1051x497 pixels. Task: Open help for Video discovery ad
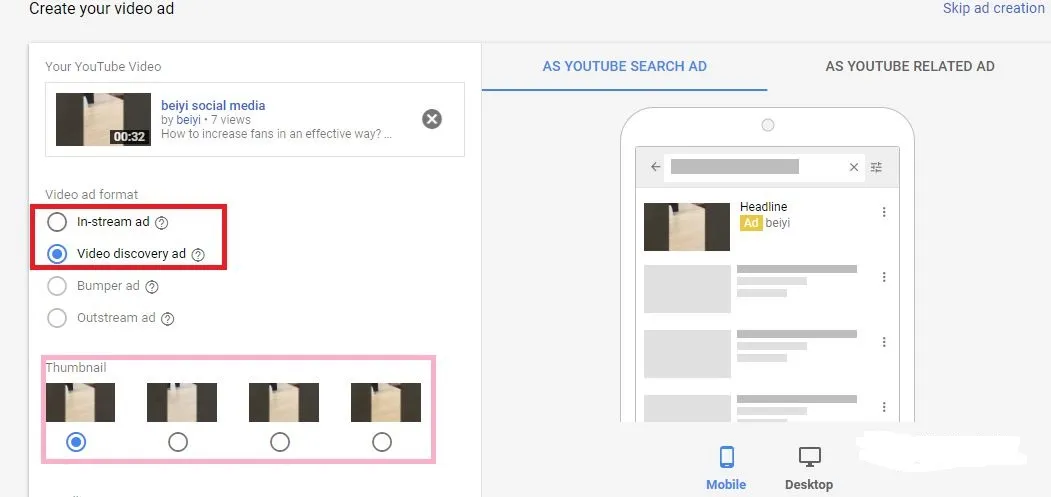click(198, 254)
